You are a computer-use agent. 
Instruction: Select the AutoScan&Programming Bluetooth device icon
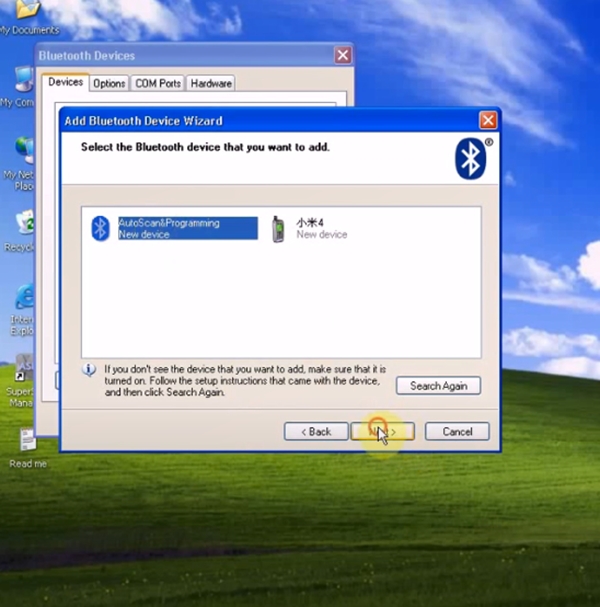pos(100,228)
